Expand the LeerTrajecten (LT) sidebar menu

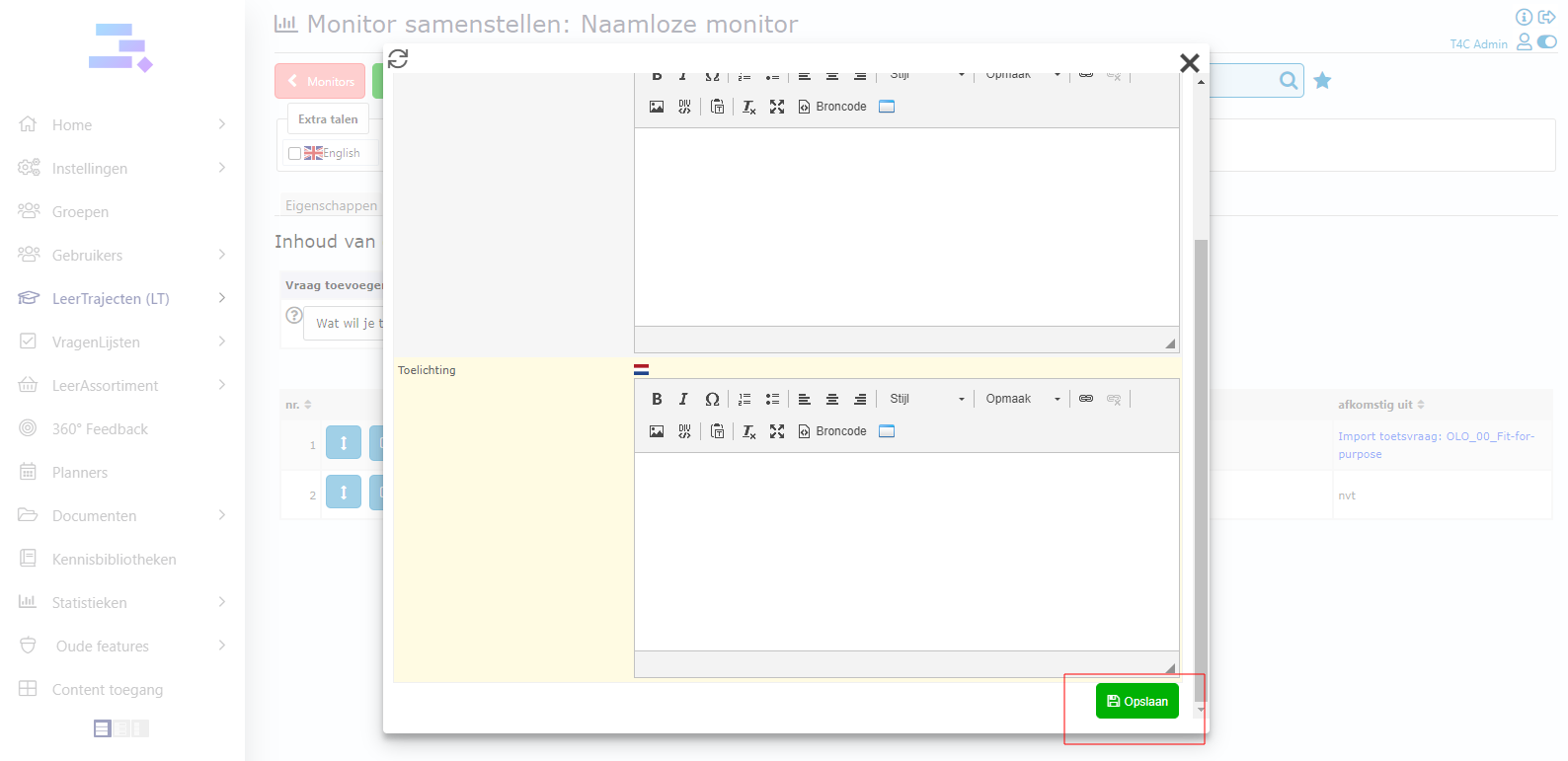click(x=111, y=299)
